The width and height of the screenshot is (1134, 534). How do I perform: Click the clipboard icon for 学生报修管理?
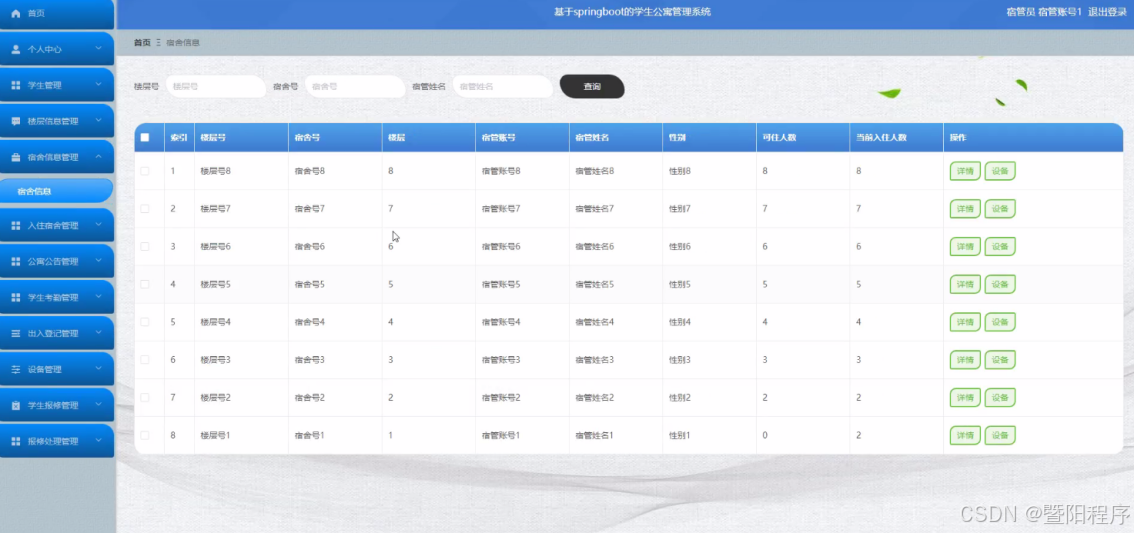coord(16,405)
